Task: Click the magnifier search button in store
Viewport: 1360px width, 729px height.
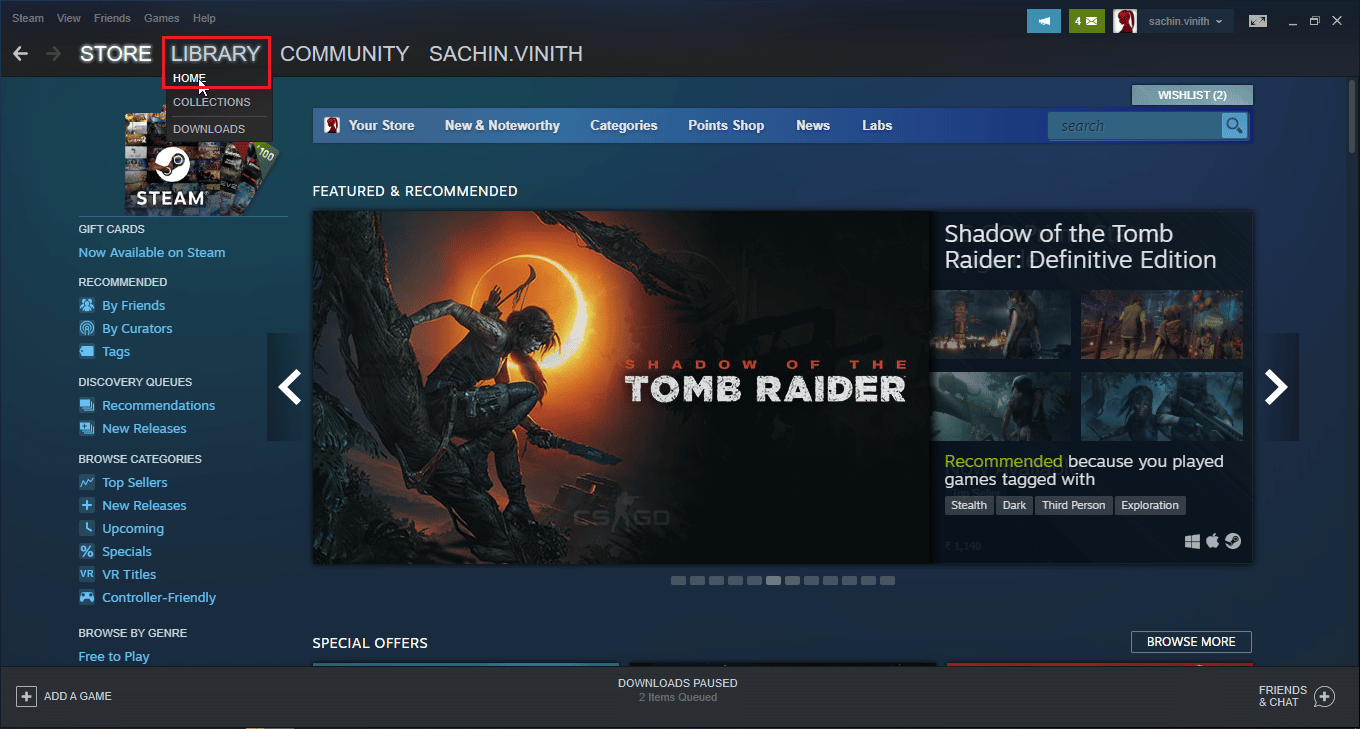Action: tap(1235, 126)
